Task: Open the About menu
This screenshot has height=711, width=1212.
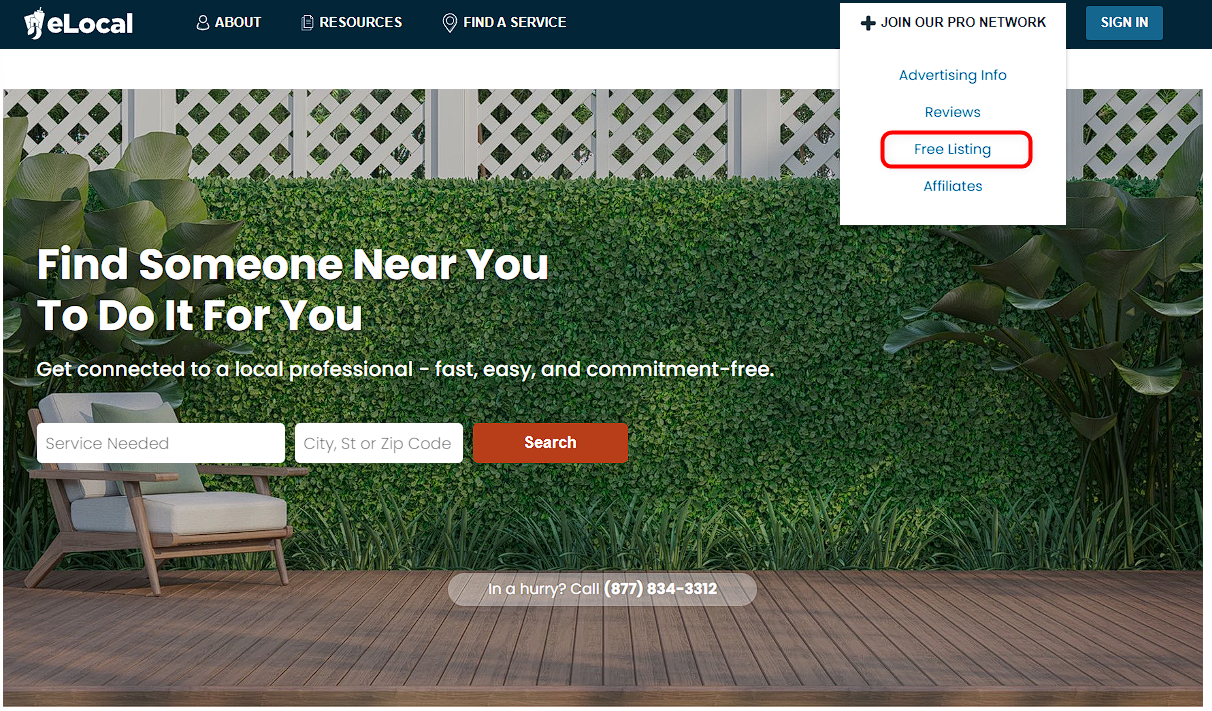Action: pos(229,22)
